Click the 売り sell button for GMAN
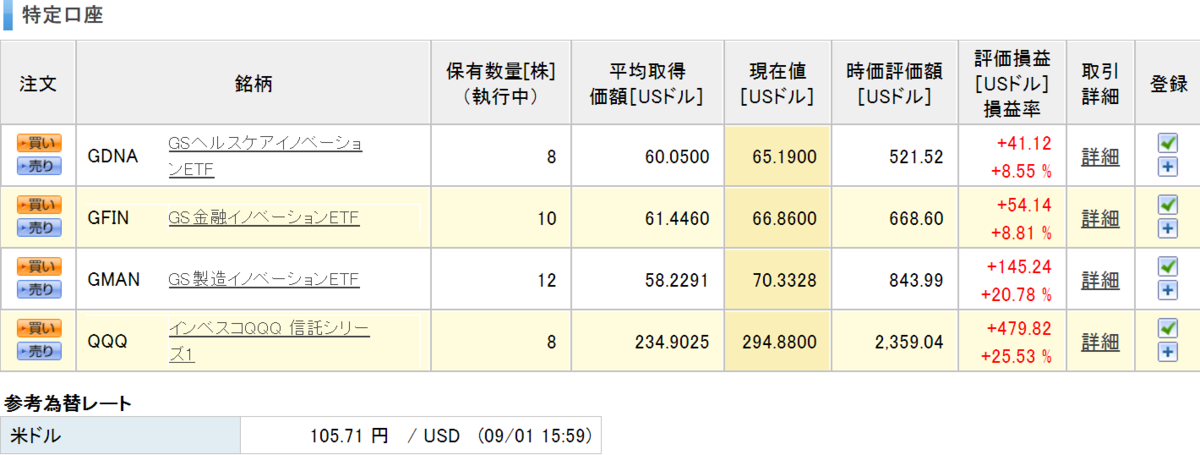 click(x=39, y=290)
